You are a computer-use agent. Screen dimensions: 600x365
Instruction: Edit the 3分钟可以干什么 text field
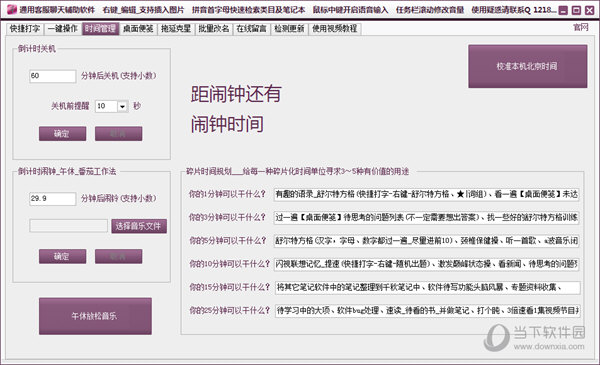pyautogui.click(x=427, y=218)
